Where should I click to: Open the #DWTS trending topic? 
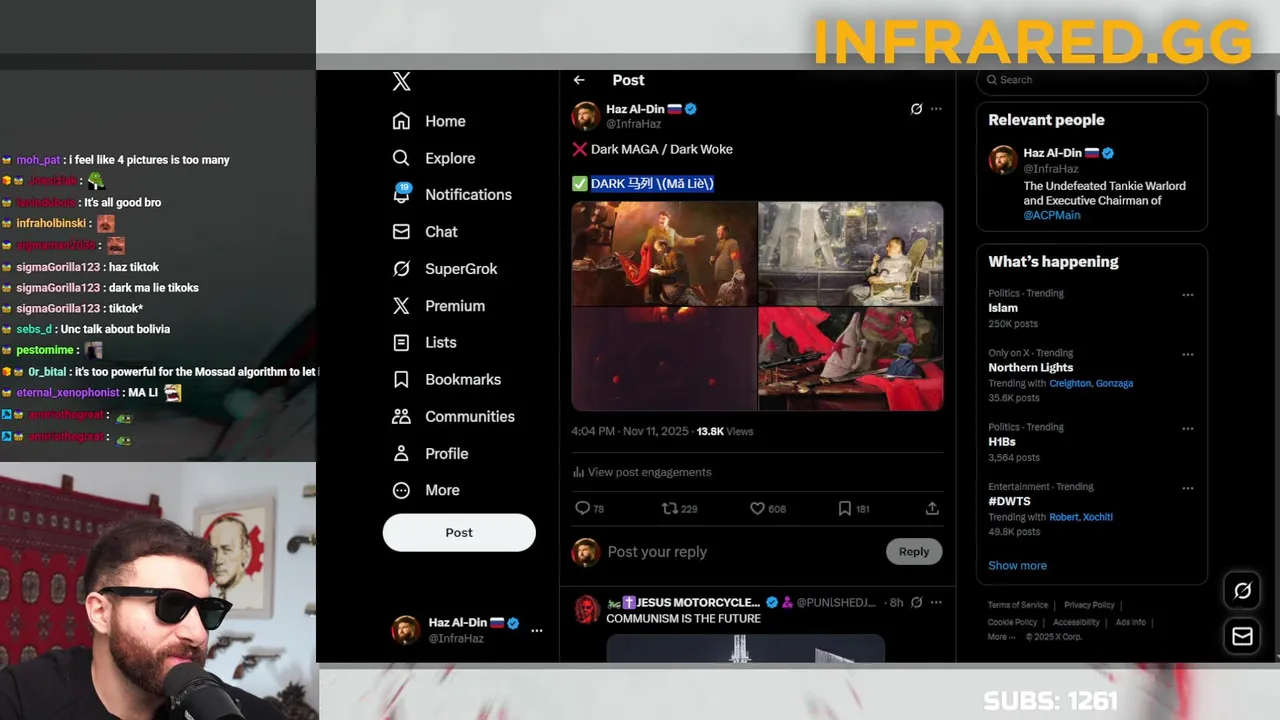pos(1009,502)
